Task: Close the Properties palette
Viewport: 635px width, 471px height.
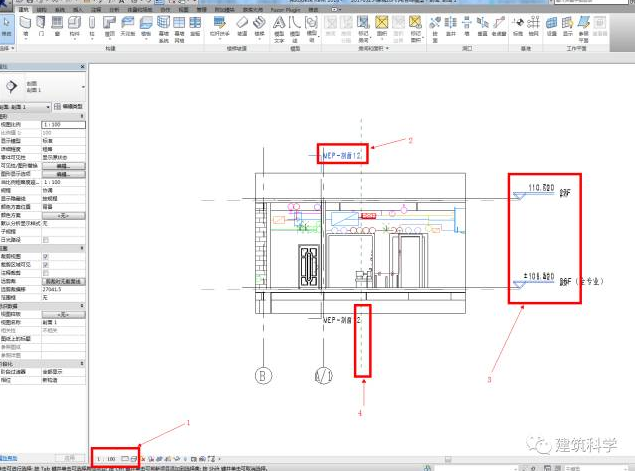Action: point(83,66)
